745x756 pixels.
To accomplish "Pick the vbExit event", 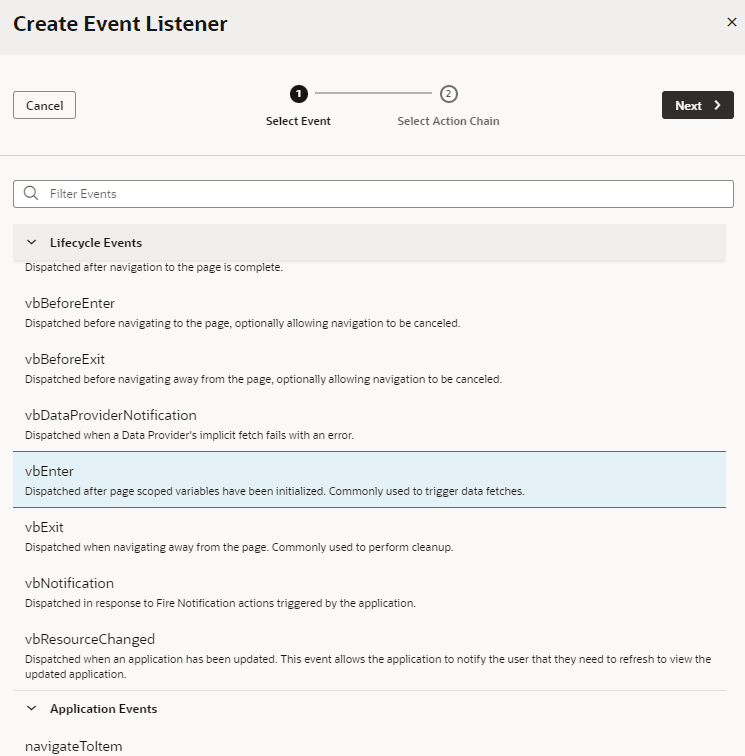I will point(44,527).
